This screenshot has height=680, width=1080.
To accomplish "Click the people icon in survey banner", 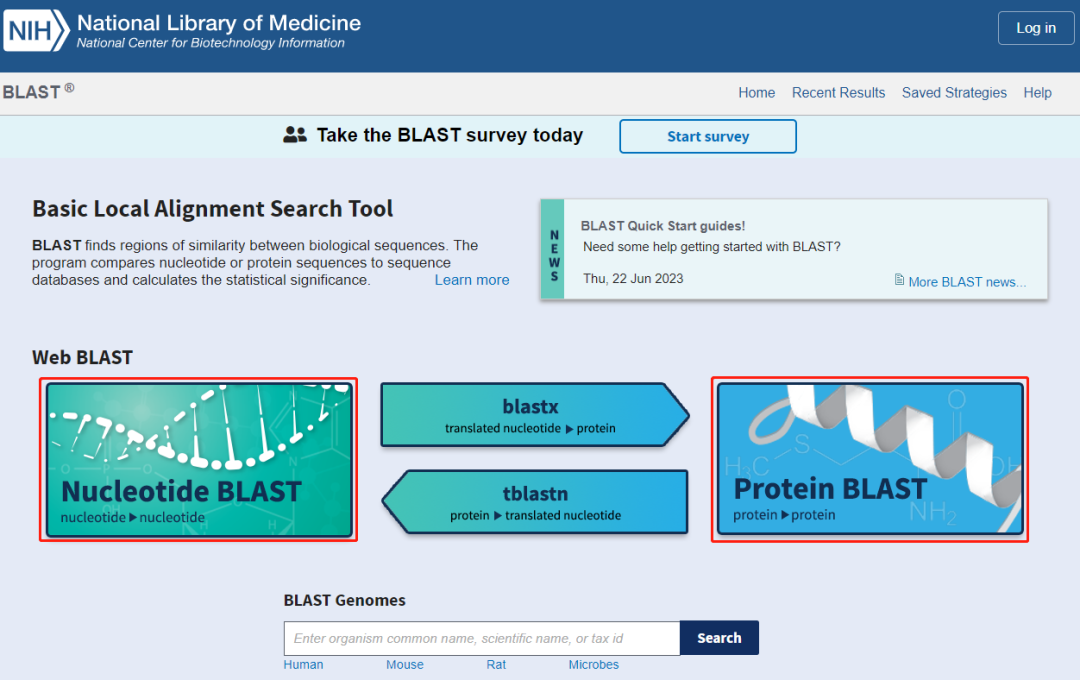I will click(x=295, y=135).
